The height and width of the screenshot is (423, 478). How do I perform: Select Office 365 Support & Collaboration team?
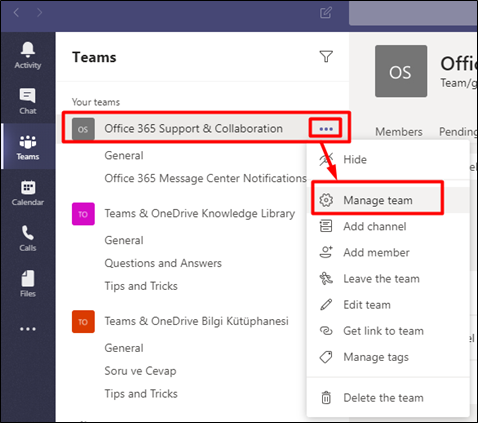point(193,129)
